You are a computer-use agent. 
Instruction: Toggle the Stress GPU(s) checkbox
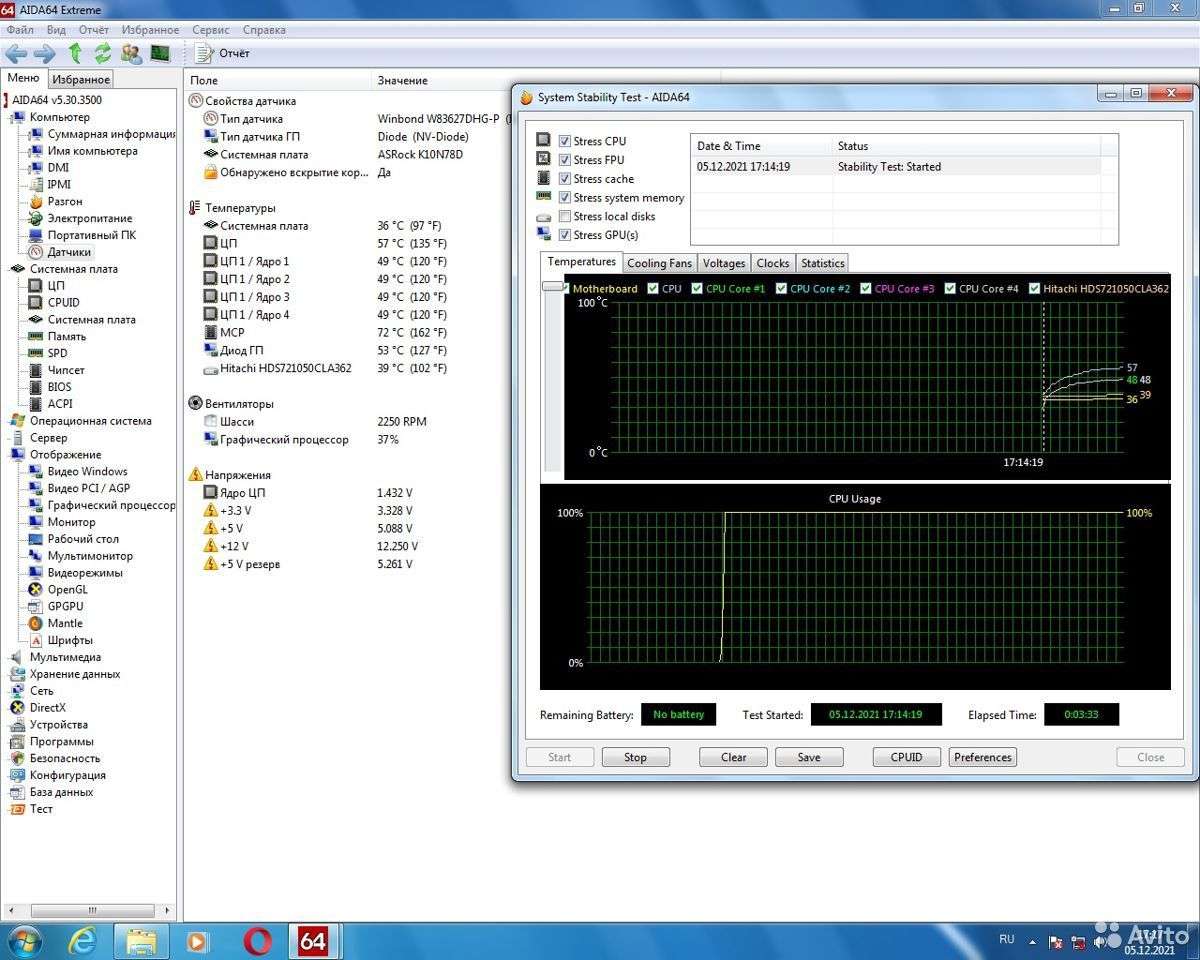click(x=565, y=235)
